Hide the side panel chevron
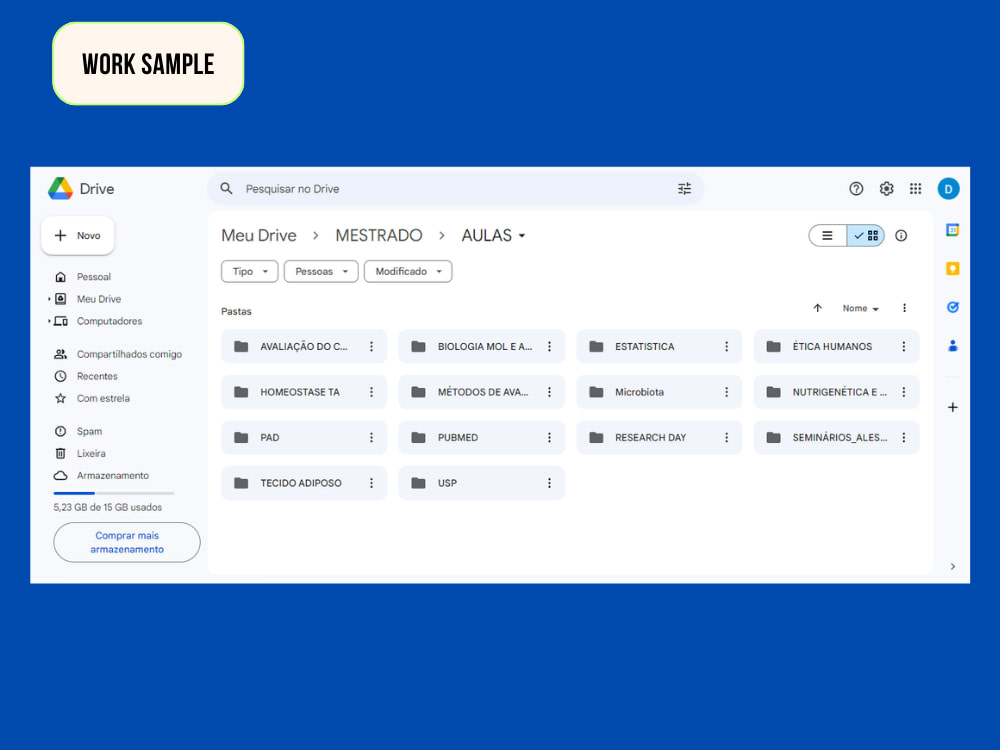The width and height of the screenshot is (1000, 750). tap(952, 566)
